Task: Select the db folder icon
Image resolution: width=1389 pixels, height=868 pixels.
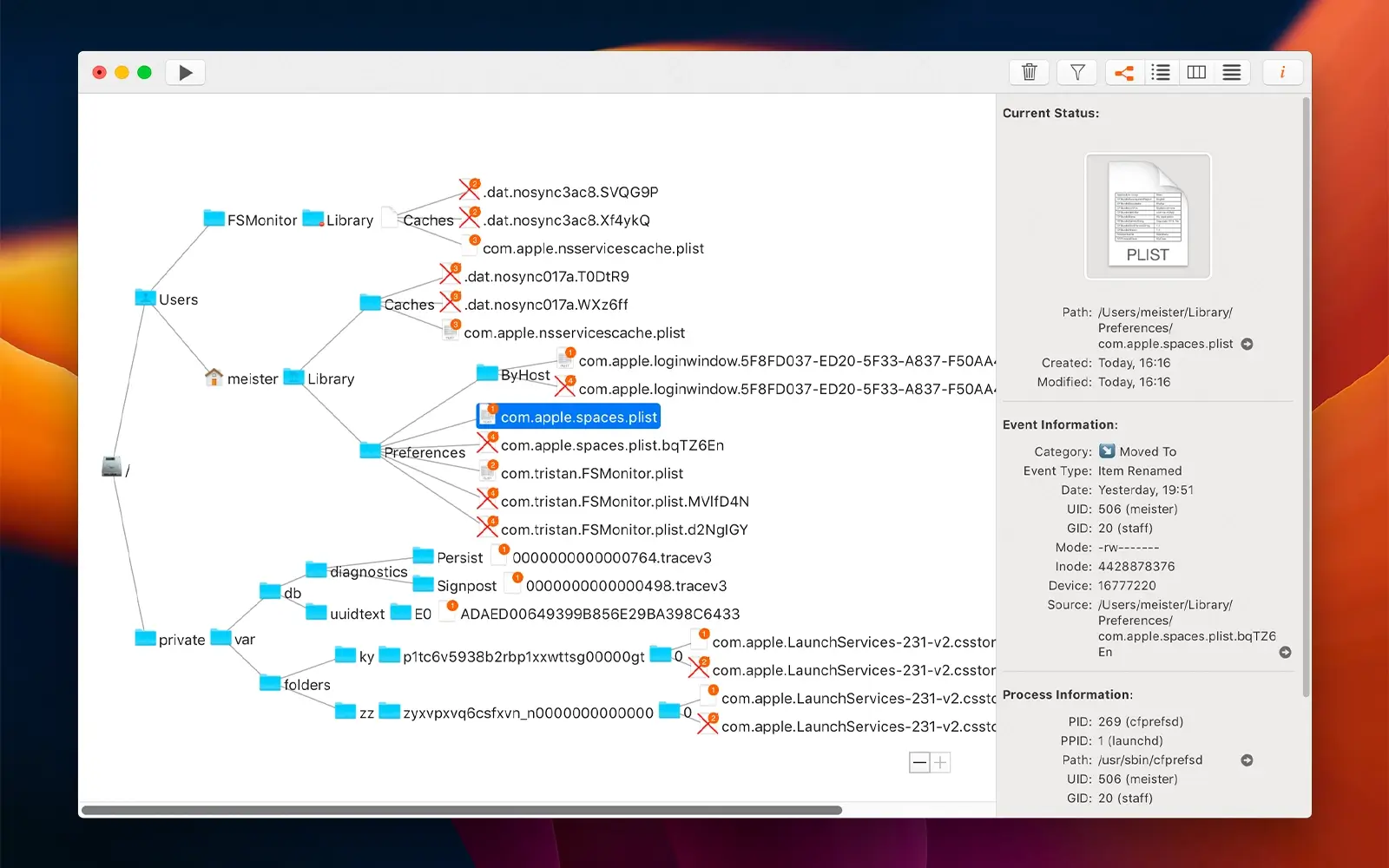Action: click(x=270, y=591)
